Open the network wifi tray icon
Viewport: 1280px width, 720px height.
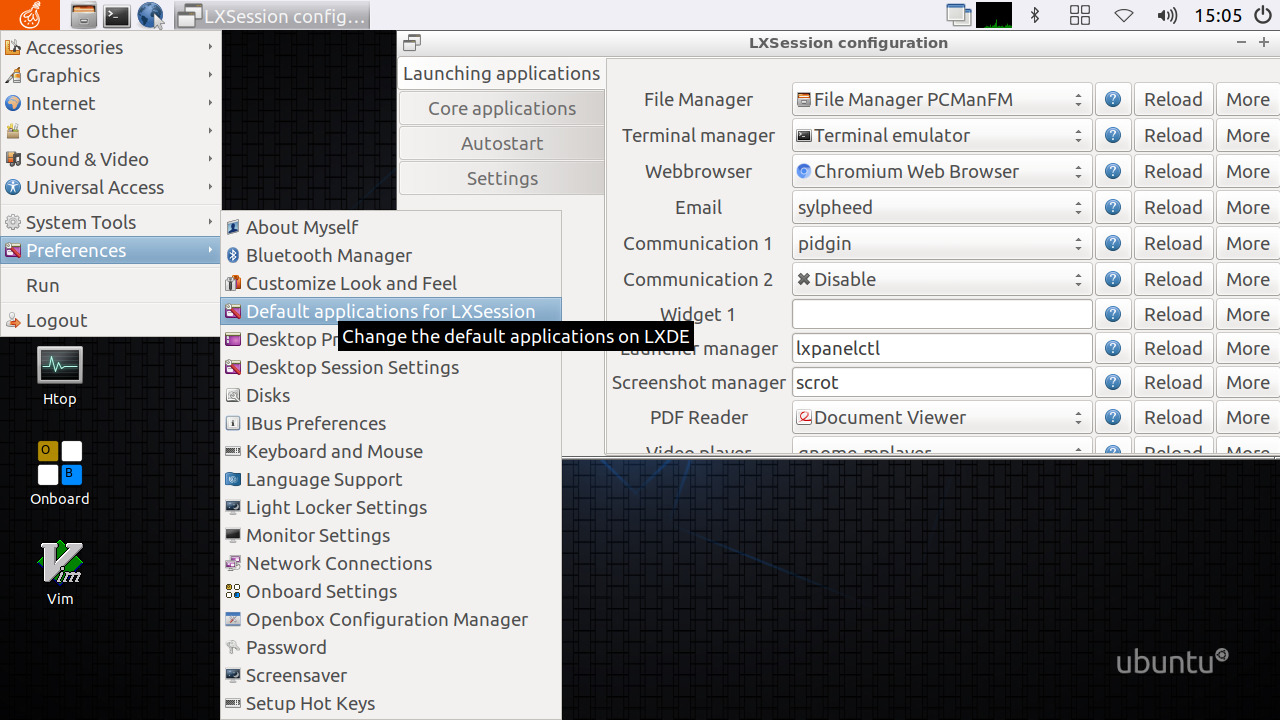pos(1124,15)
